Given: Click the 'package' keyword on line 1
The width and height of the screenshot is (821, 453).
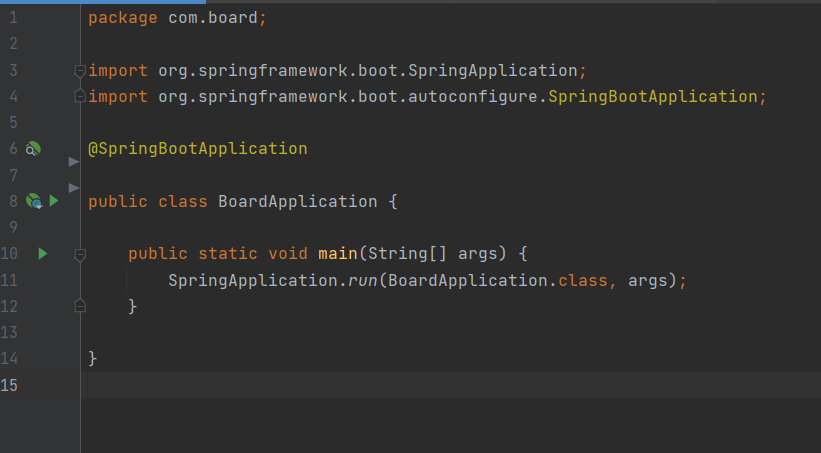Looking at the screenshot, I should (123, 18).
